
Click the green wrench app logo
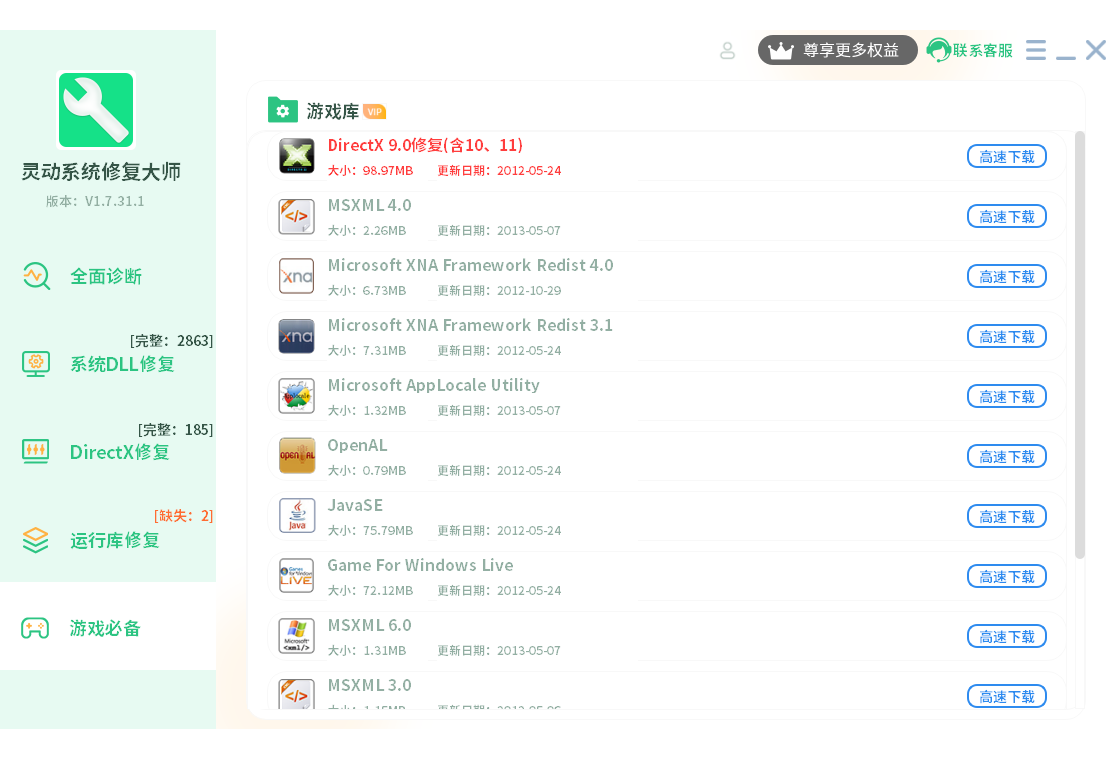[96, 109]
